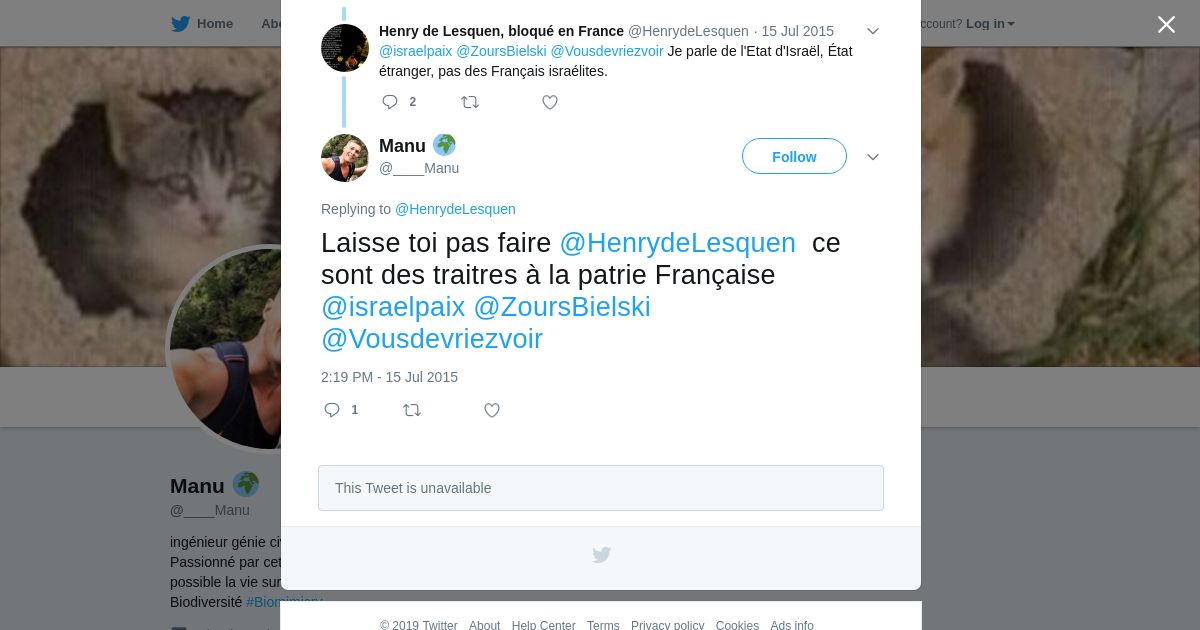This screenshot has width=1200, height=630.
Task: Reply to Manu's main tweet
Action: click(x=332, y=410)
